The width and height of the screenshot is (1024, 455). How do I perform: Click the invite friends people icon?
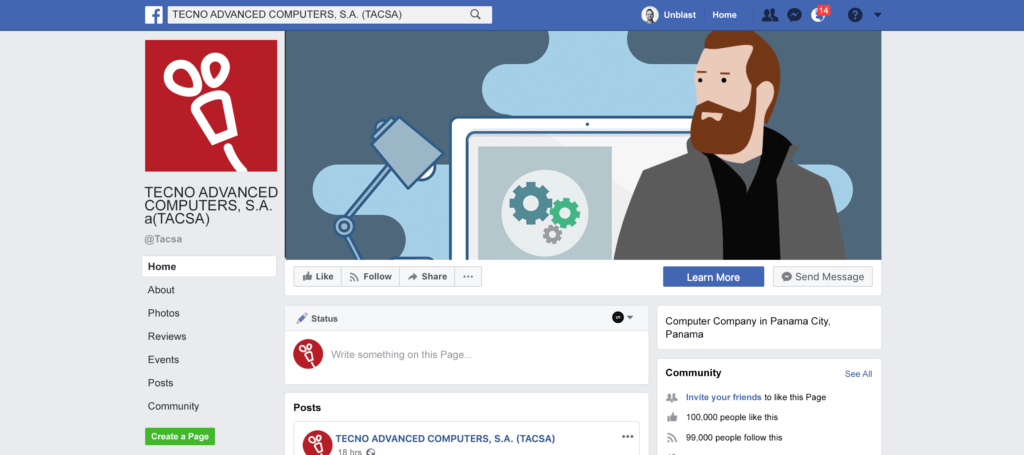(x=672, y=397)
